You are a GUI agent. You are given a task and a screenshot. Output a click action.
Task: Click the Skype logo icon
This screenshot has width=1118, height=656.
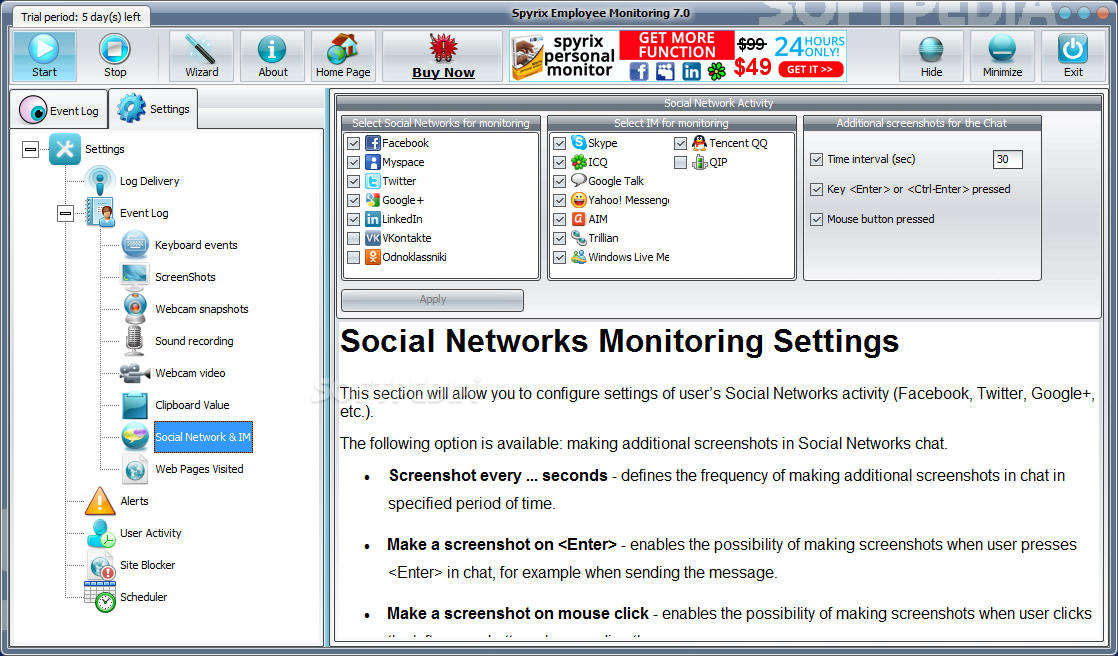(x=578, y=143)
